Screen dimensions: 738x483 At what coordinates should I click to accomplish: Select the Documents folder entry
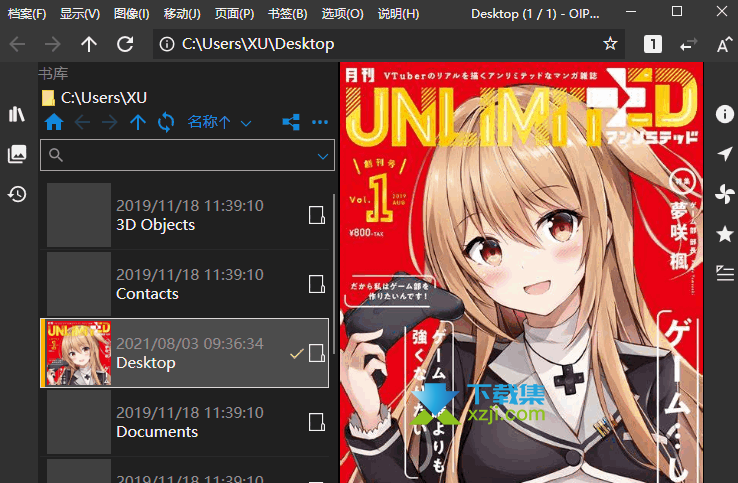point(185,422)
